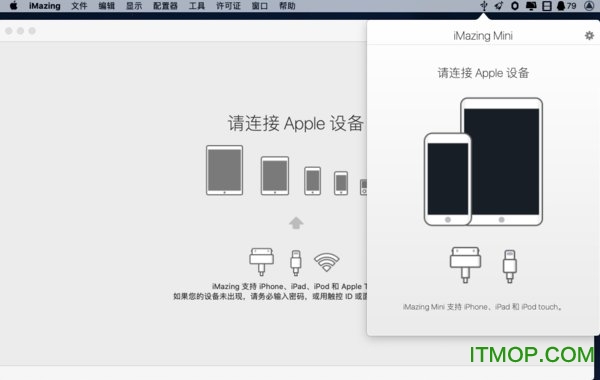Open the Apple menu
This screenshot has height=380, width=600.
(13, 6)
